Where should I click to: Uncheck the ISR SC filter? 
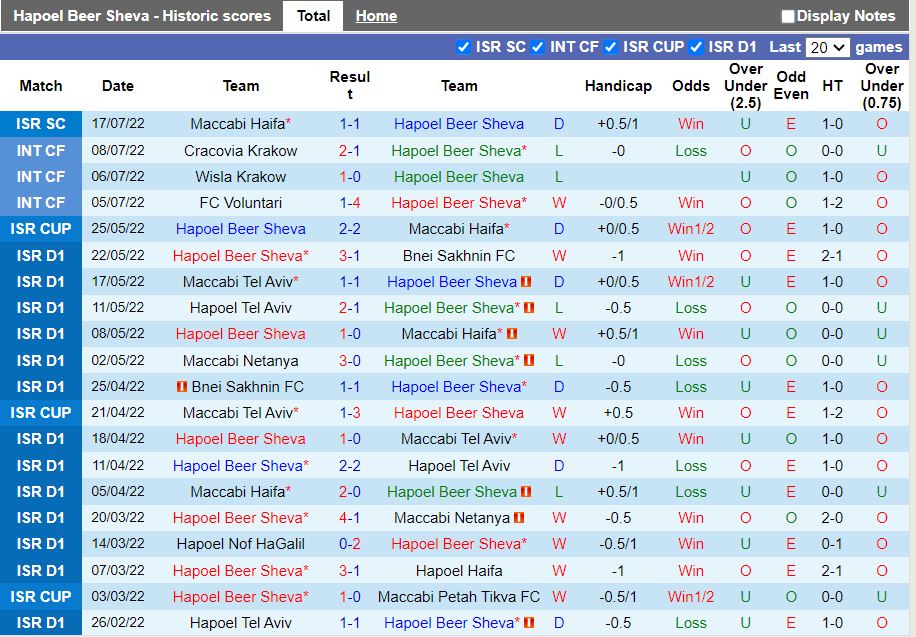click(463, 46)
